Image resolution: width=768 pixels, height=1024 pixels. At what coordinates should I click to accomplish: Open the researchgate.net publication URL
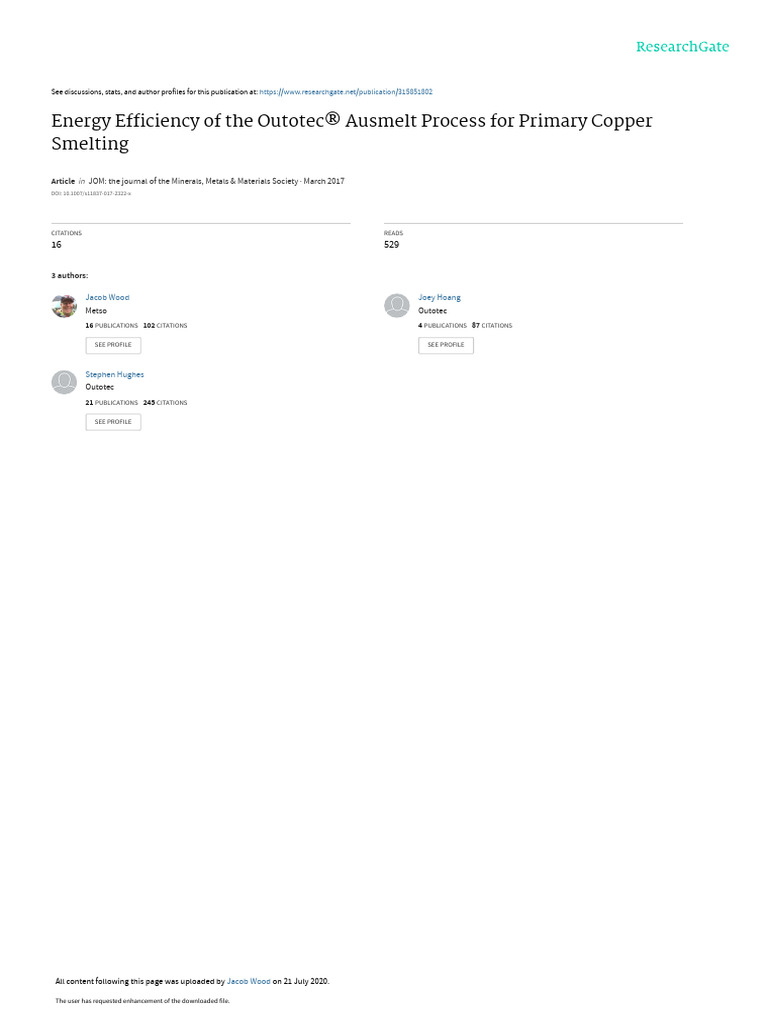345,92
